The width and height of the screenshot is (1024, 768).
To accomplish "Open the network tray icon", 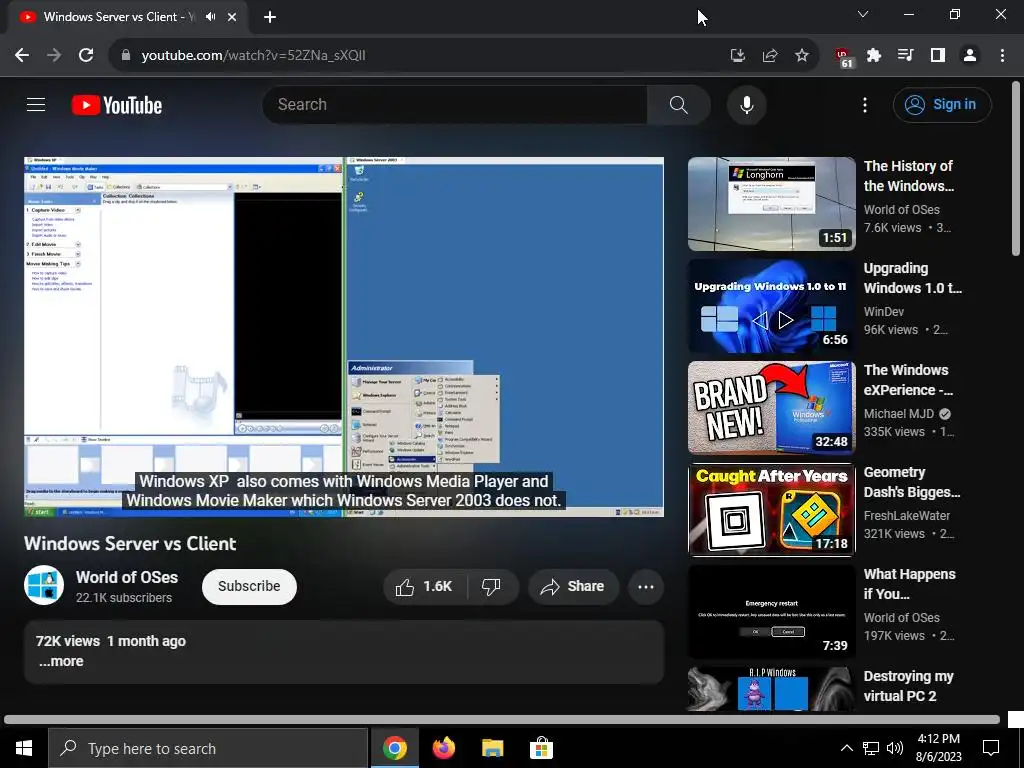I will click(871, 748).
